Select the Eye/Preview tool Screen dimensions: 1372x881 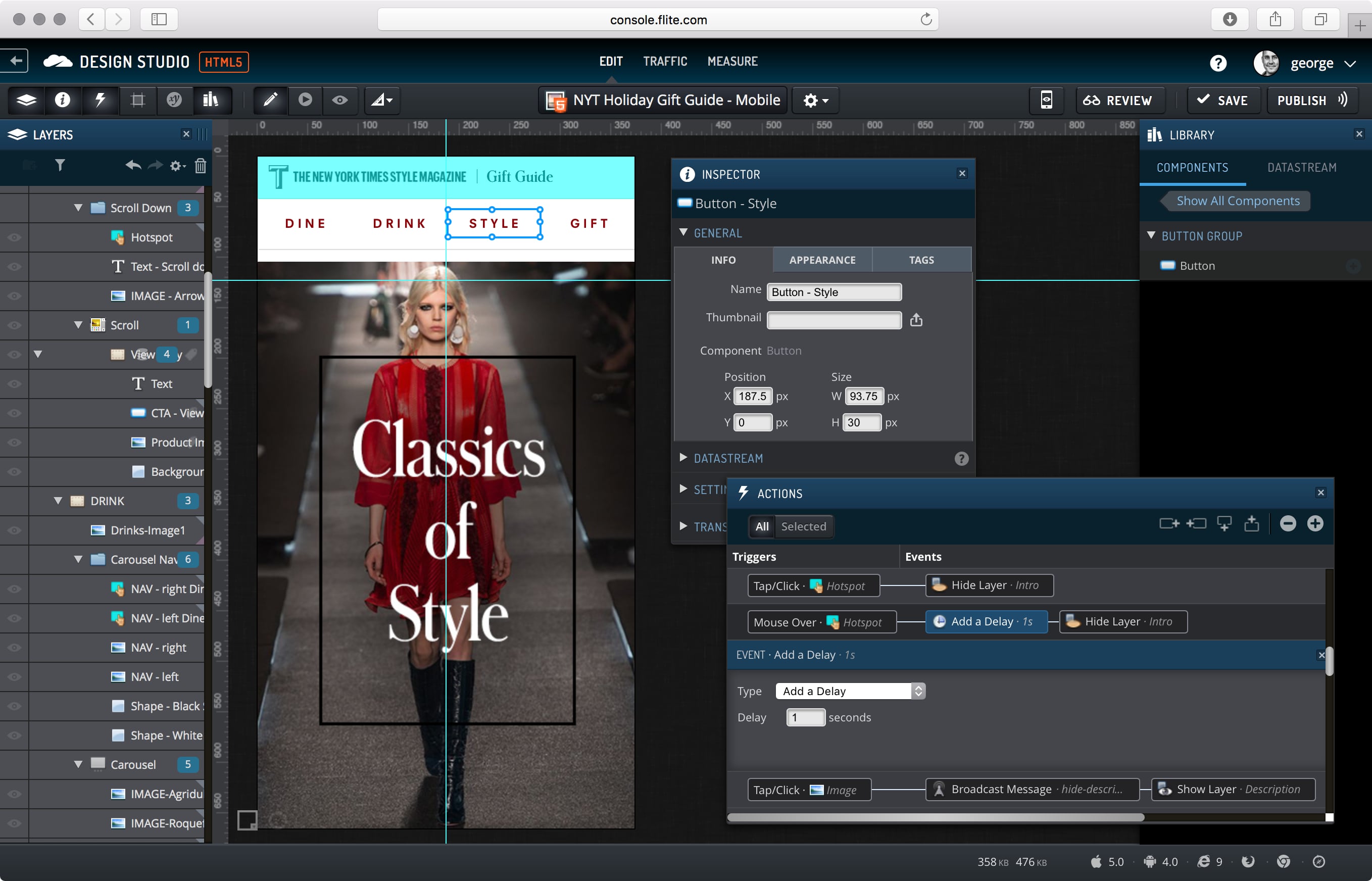(x=341, y=99)
